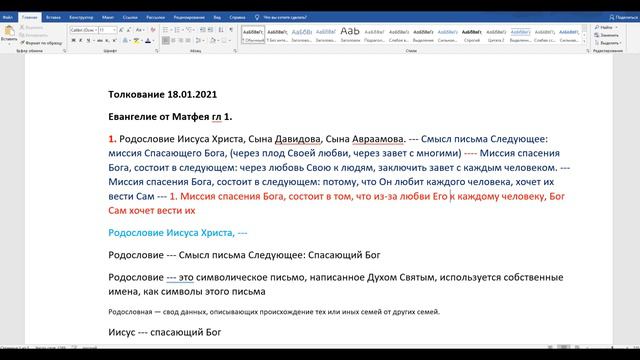
Task: Justify the paragraph text
Action: pyautogui.click(x=188, y=40)
